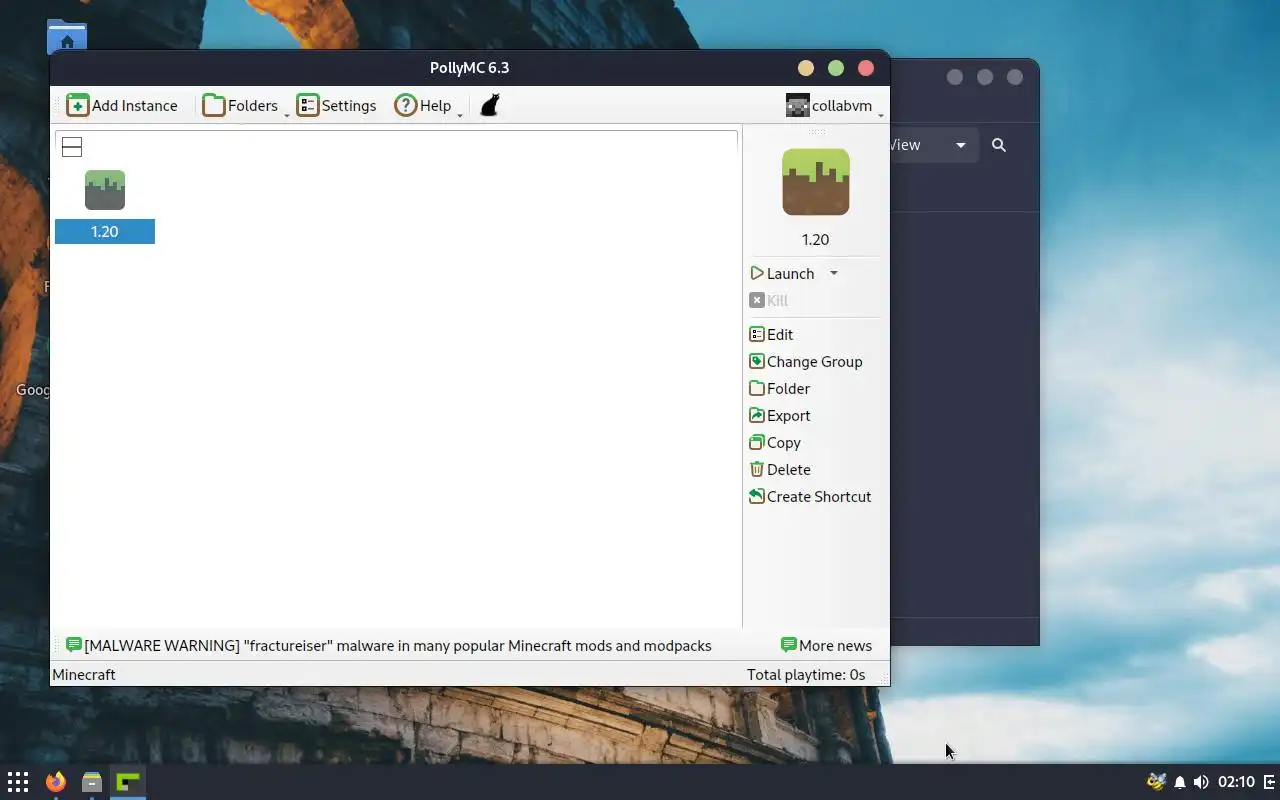Expand the Folders dropdown arrow

287,115
